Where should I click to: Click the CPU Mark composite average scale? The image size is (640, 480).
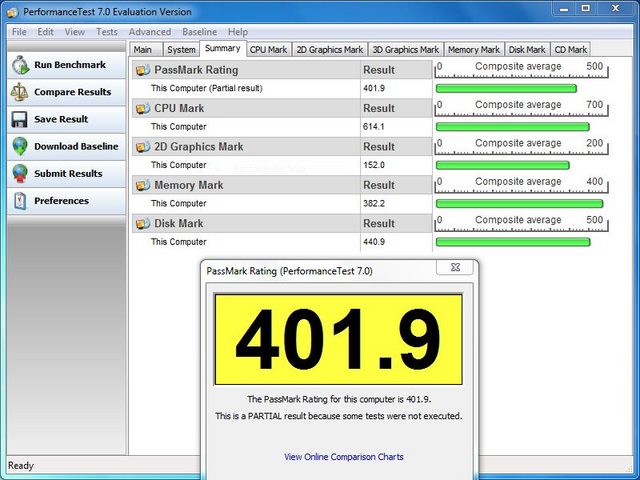point(521,108)
